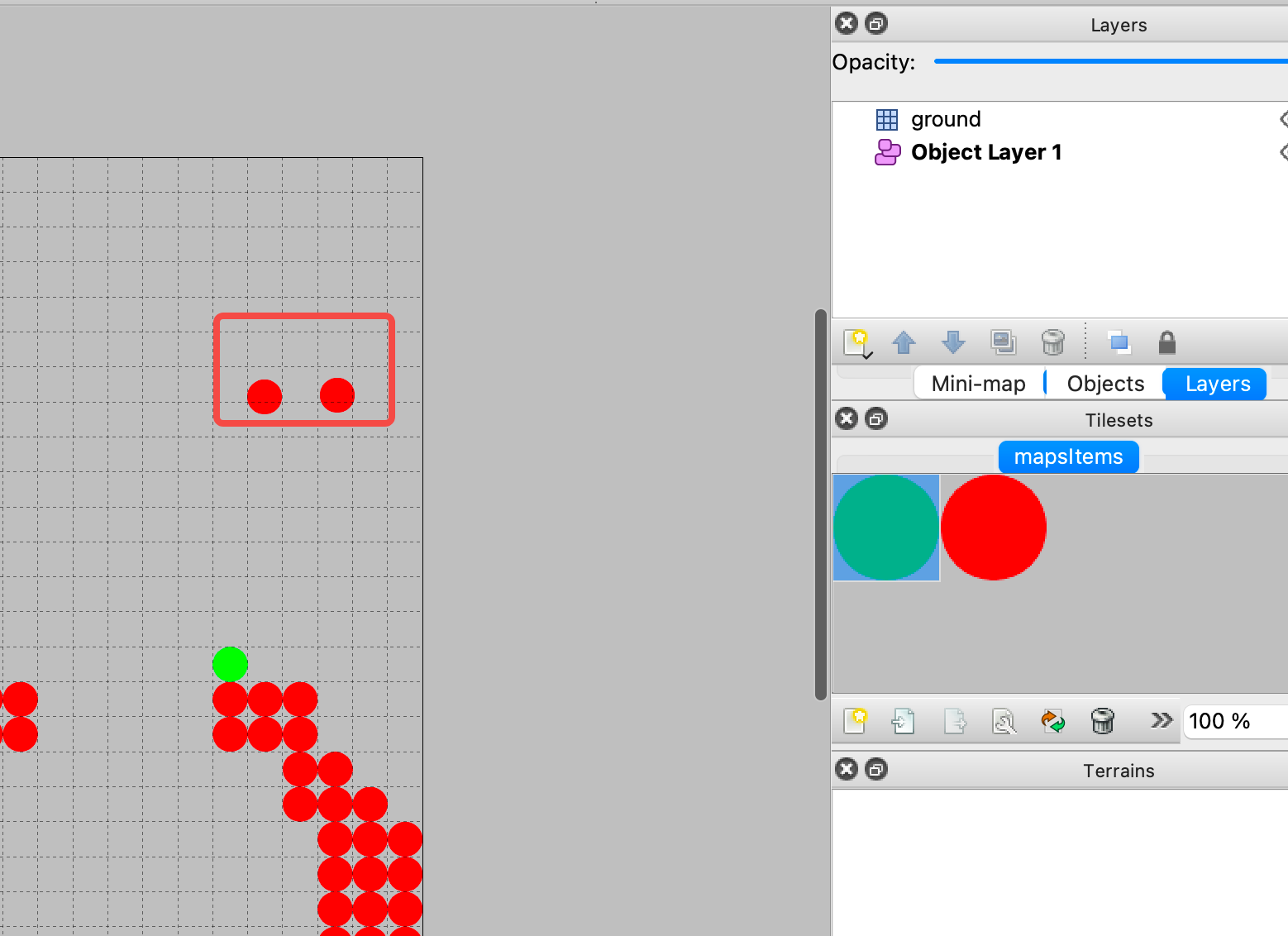Close the Terrains panel
This screenshot has height=936, width=1288.
(x=847, y=769)
